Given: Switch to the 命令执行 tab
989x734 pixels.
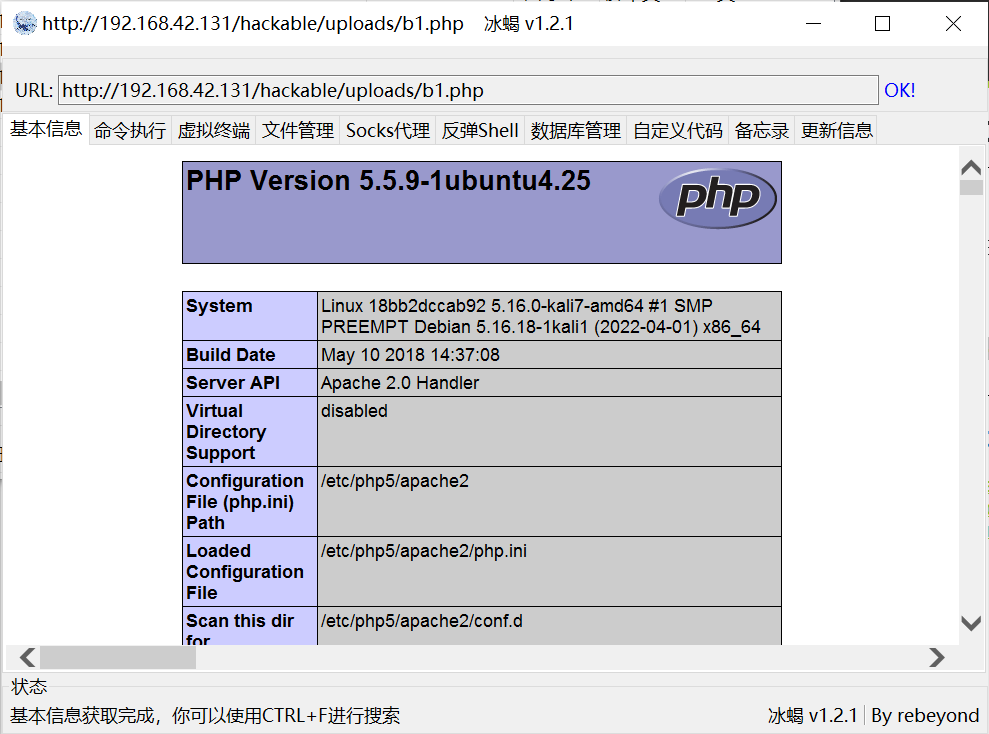Looking at the screenshot, I should pyautogui.click(x=130, y=130).
